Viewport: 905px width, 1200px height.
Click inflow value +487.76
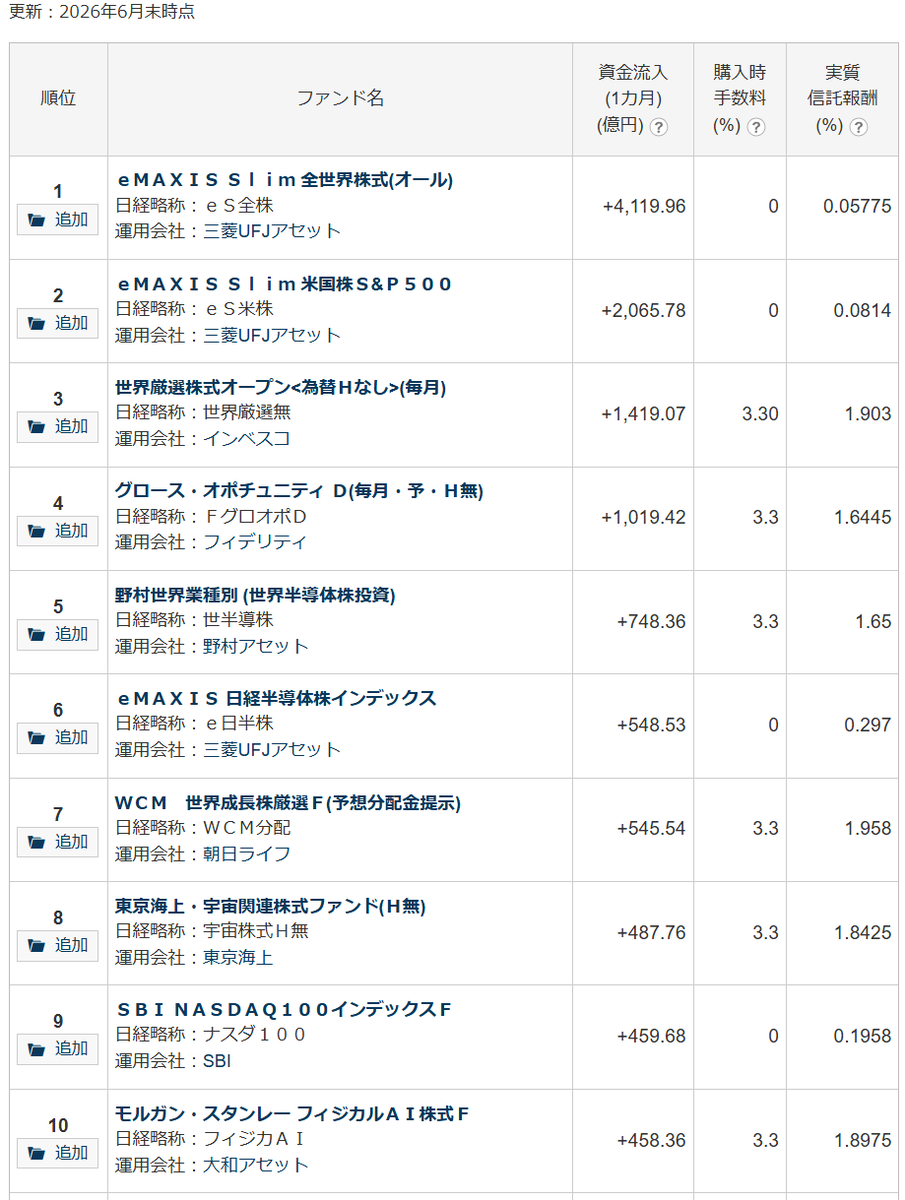652,933
